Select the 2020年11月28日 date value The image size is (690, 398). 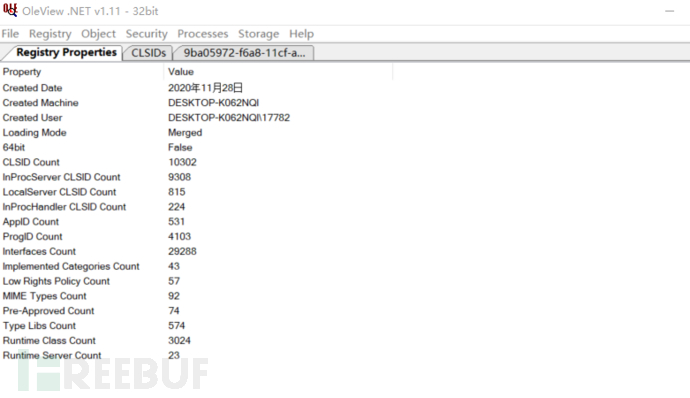(x=206, y=88)
